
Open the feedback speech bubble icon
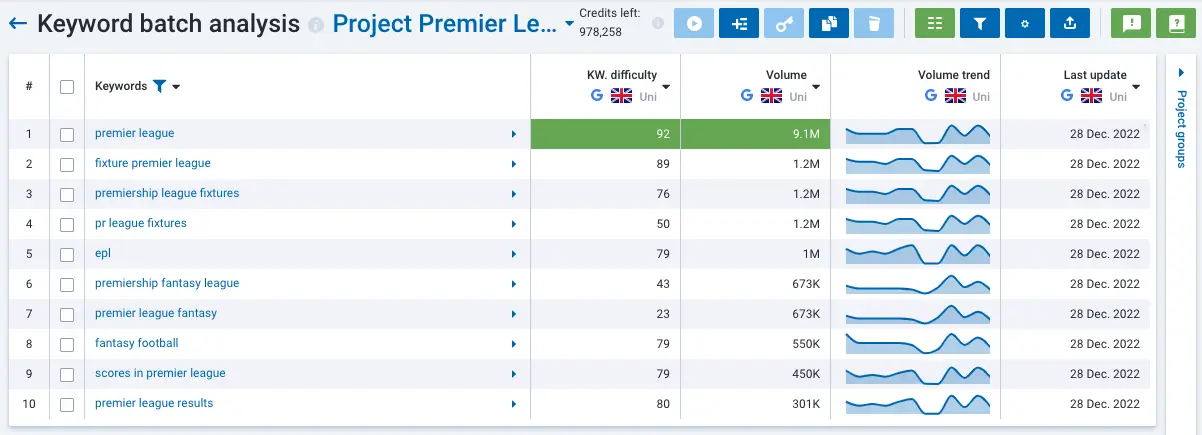[1131, 24]
